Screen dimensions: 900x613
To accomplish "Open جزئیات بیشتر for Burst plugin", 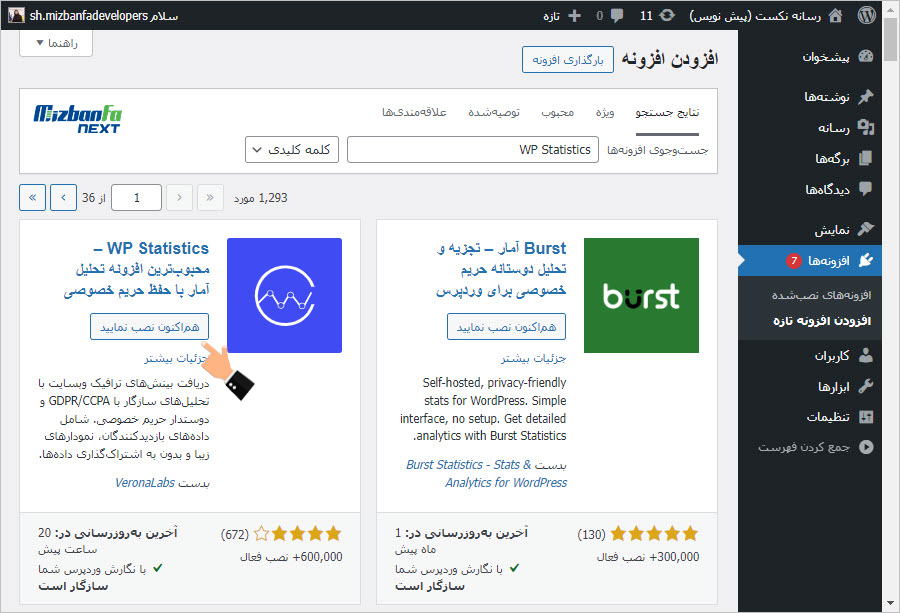I will pos(533,358).
